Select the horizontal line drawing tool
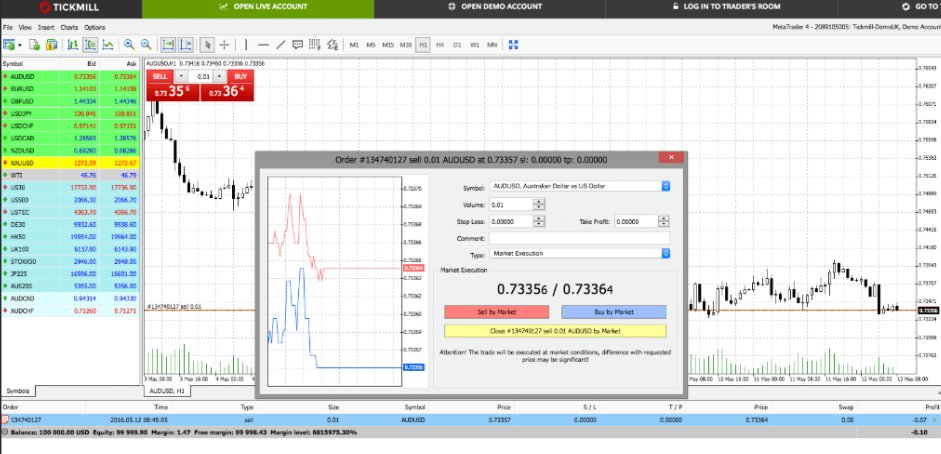The width and height of the screenshot is (941, 454). [263, 45]
